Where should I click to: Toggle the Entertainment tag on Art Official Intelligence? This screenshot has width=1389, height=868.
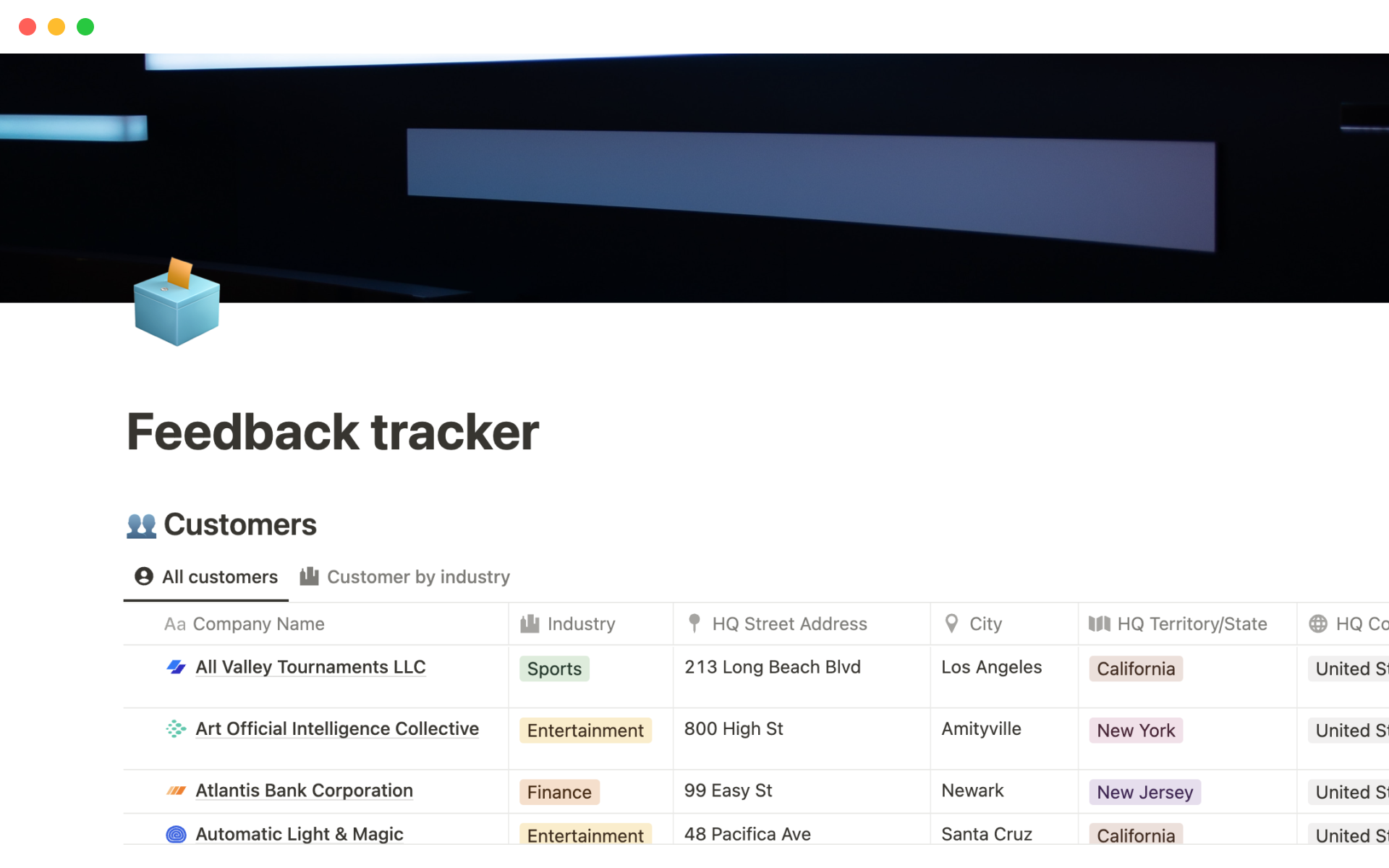click(585, 728)
